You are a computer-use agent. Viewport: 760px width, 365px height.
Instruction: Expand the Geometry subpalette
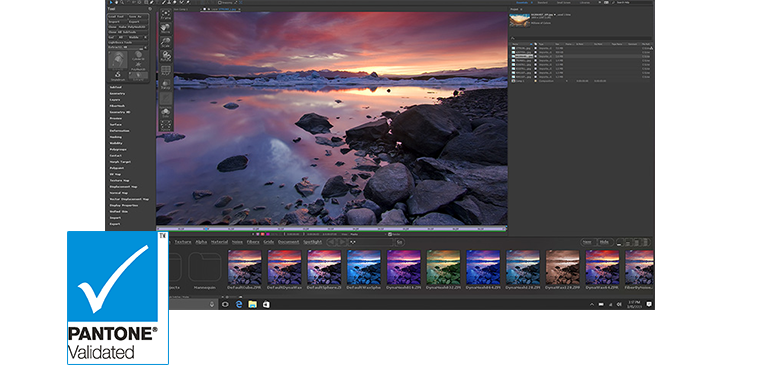pos(117,93)
